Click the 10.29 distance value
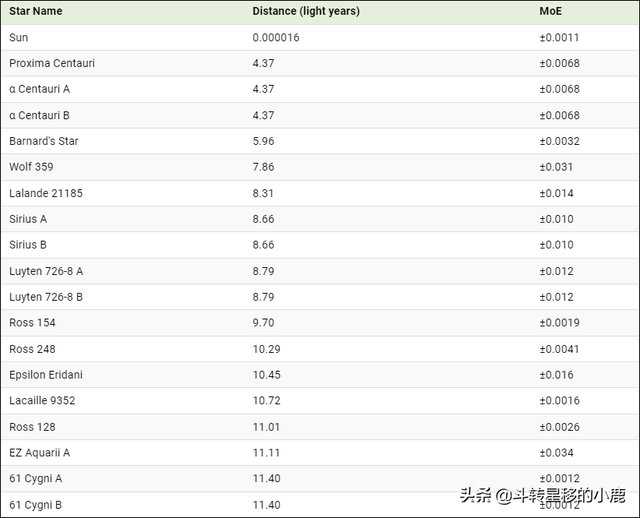 (x=266, y=349)
